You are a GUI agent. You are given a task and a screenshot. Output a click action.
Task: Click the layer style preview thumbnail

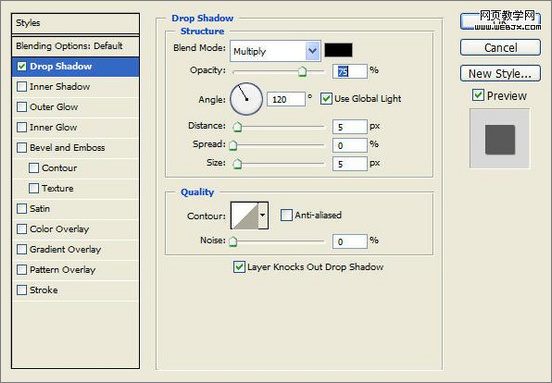[x=500, y=138]
